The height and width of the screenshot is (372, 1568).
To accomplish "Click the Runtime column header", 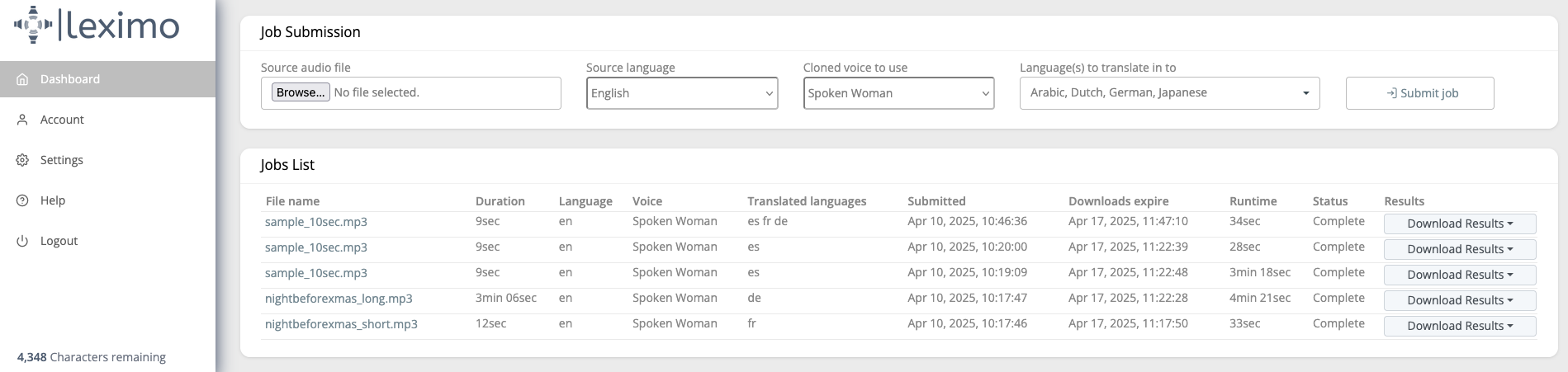I will tap(1253, 201).
